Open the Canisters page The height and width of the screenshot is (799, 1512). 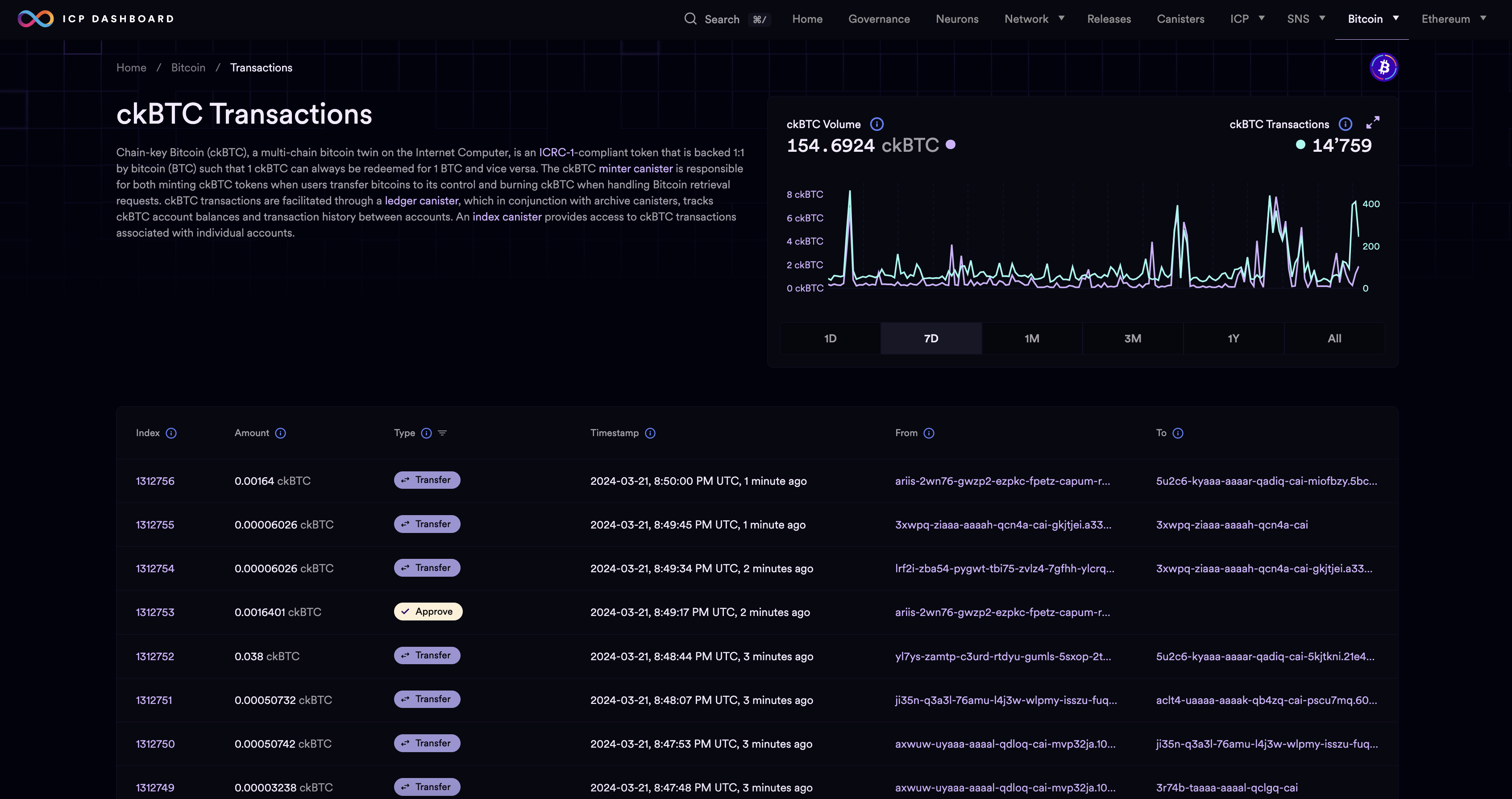click(x=1180, y=19)
